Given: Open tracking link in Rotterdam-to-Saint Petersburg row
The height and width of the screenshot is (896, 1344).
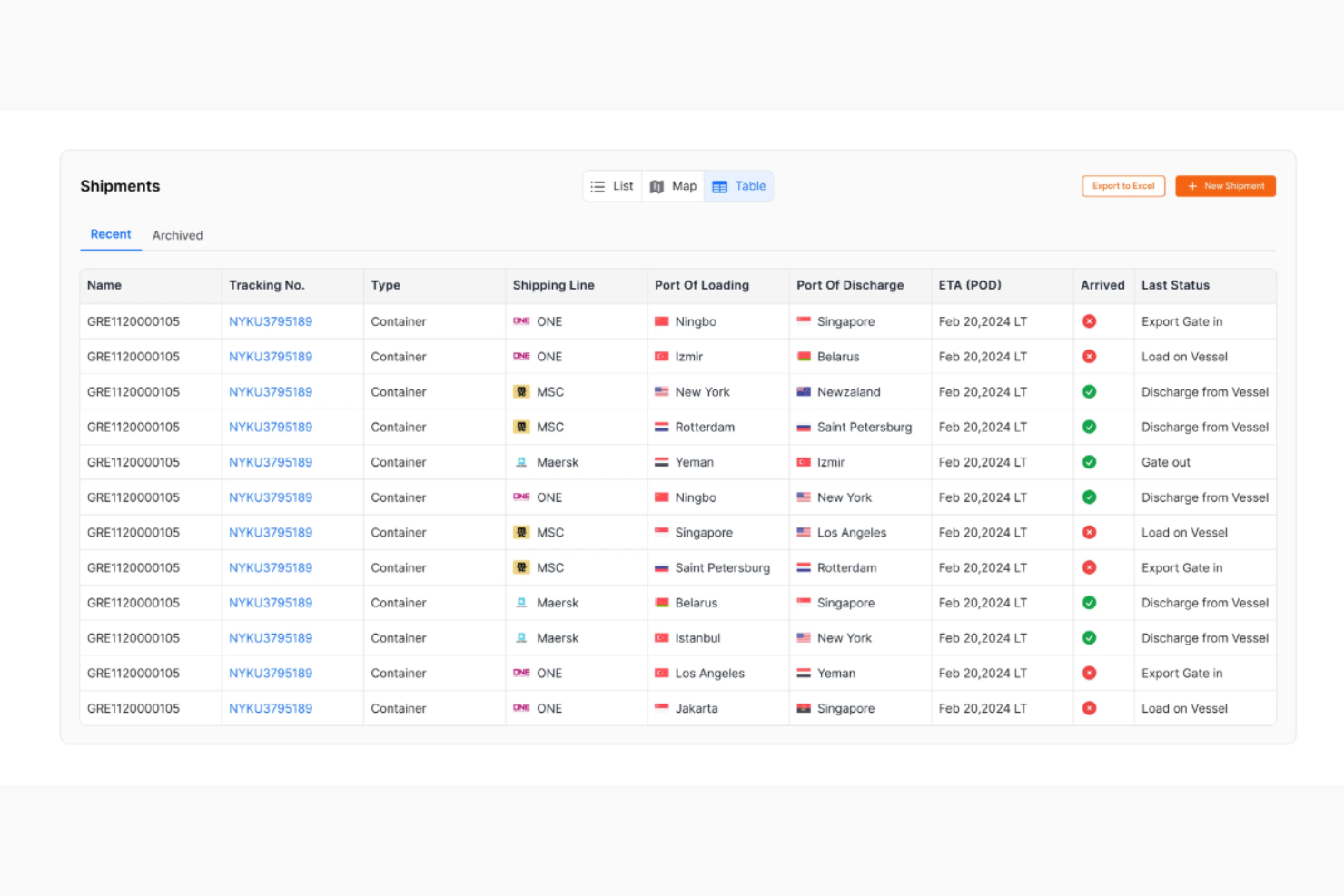Looking at the screenshot, I should [271, 427].
